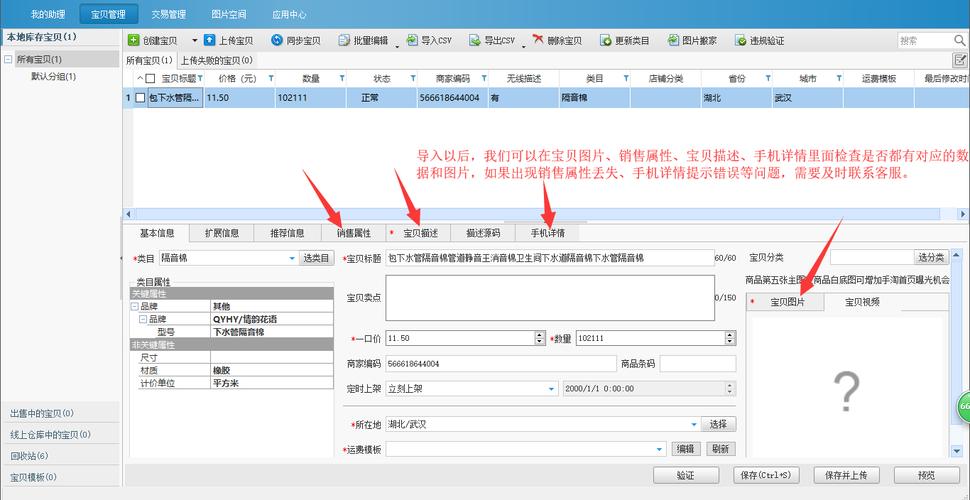Expand the 所在地 location dropdown
The width and height of the screenshot is (970, 500).
[x=693, y=424]
